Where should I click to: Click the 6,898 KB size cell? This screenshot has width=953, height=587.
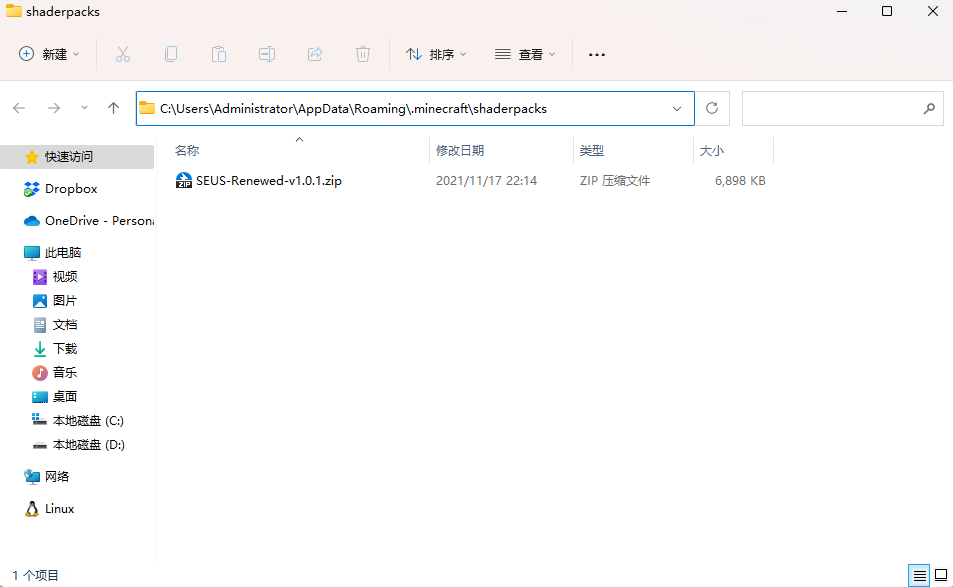point(740,180)
